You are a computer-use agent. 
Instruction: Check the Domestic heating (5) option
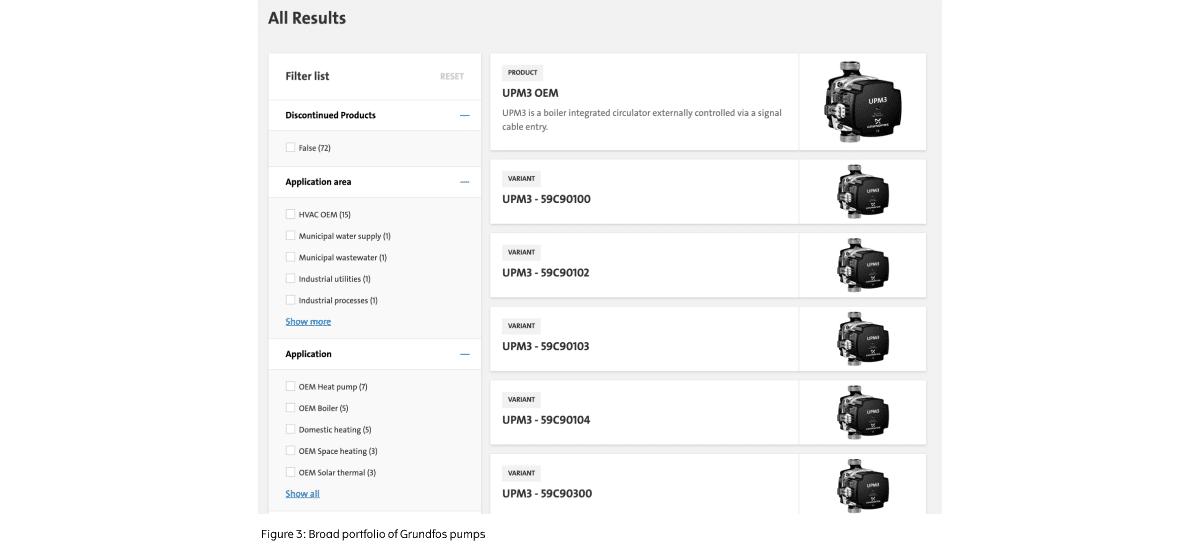[x=291, y=430]
